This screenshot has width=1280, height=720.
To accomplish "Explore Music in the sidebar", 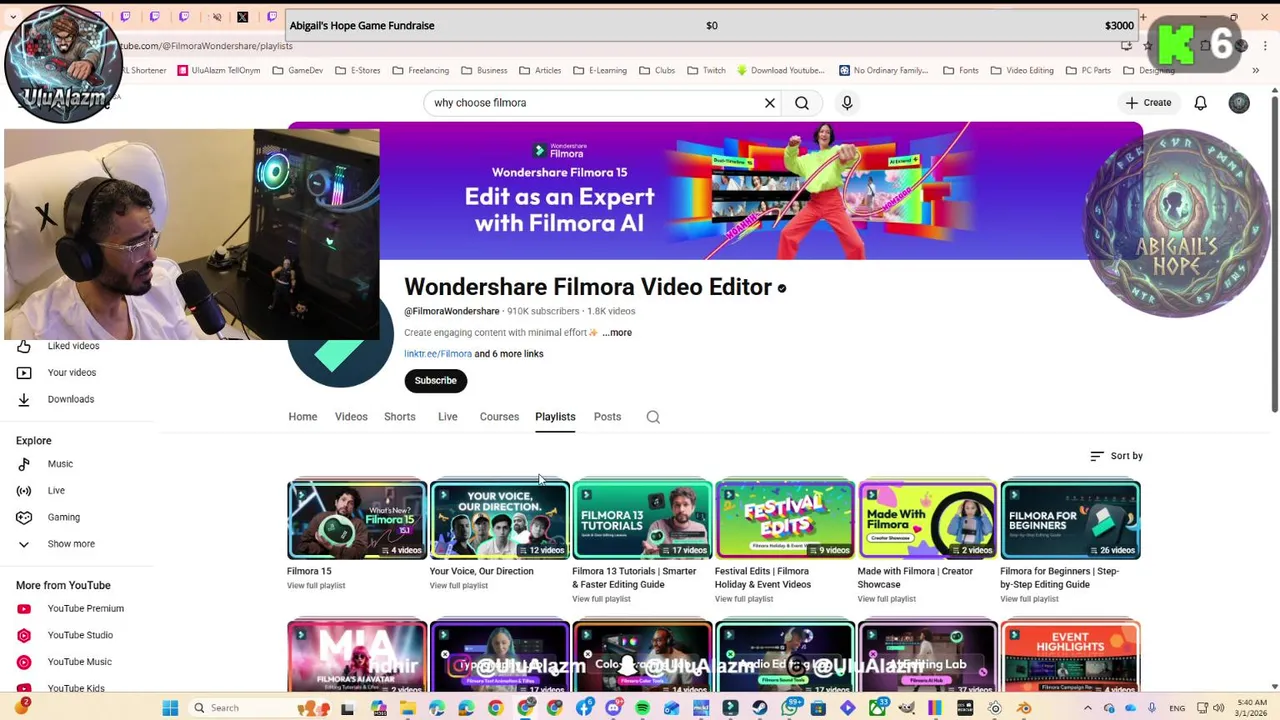I will (x=60, y=464).
